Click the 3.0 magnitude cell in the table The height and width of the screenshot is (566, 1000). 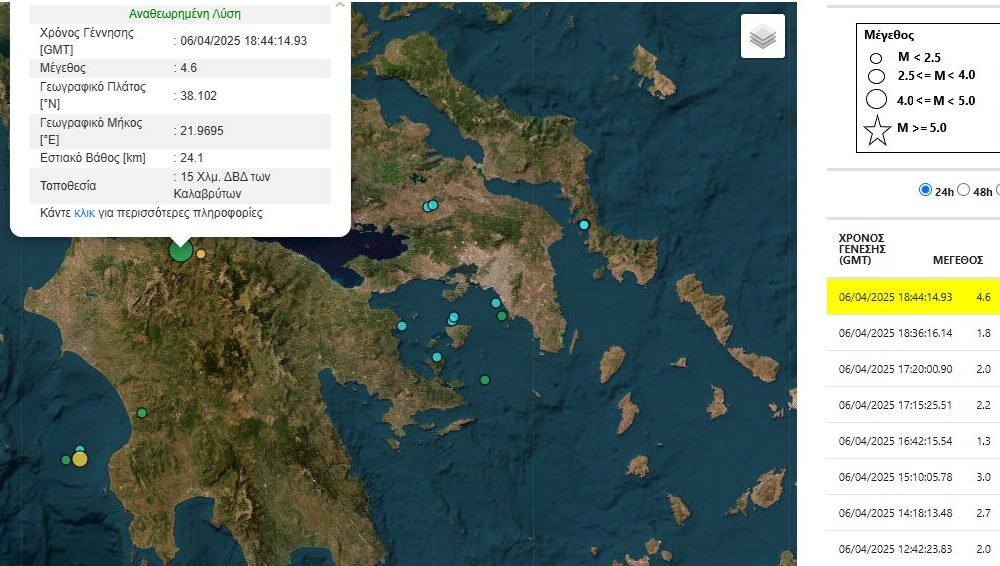(x=983, y=477)
